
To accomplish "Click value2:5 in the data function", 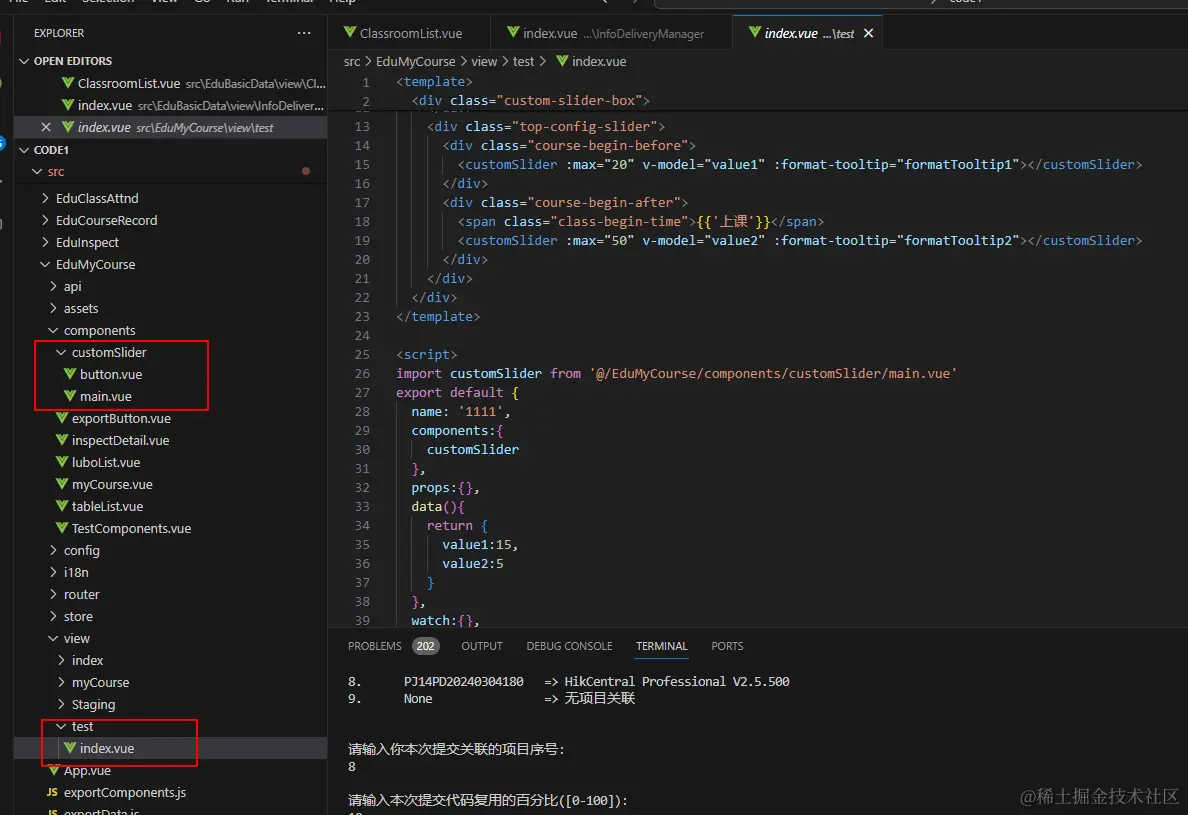I will (x=473, y=564).
